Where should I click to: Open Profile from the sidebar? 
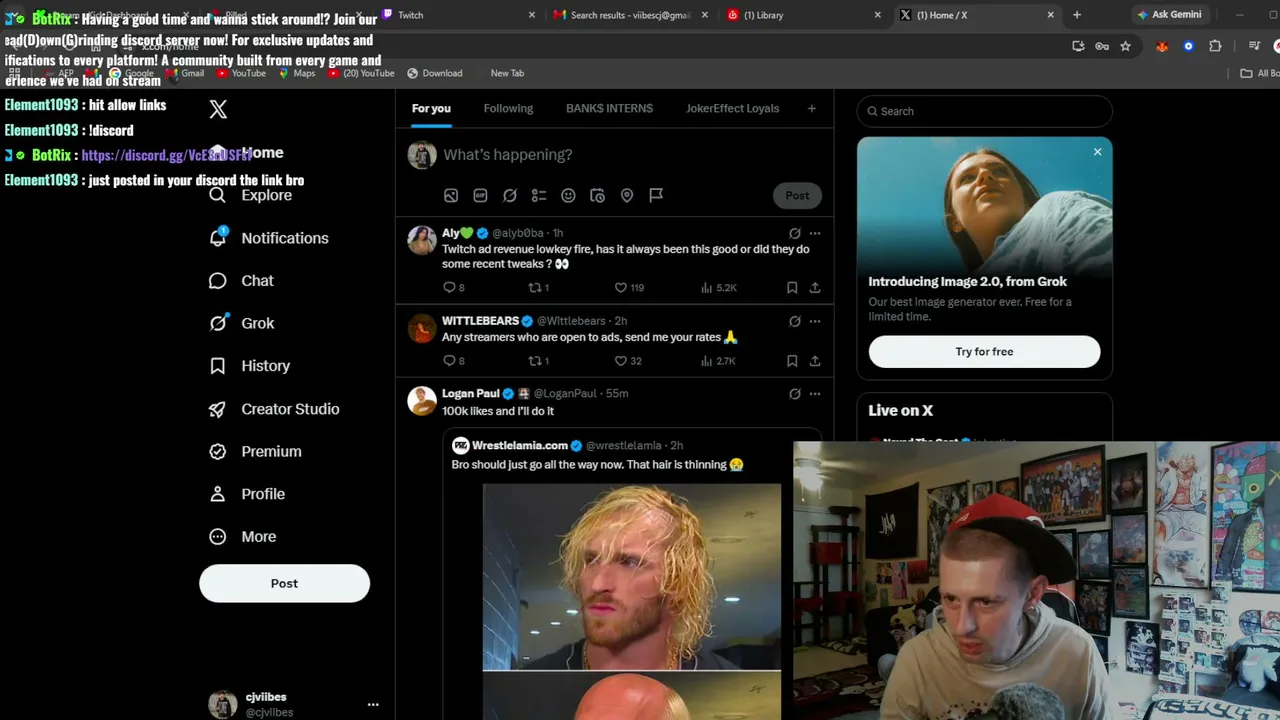point(247,494)
